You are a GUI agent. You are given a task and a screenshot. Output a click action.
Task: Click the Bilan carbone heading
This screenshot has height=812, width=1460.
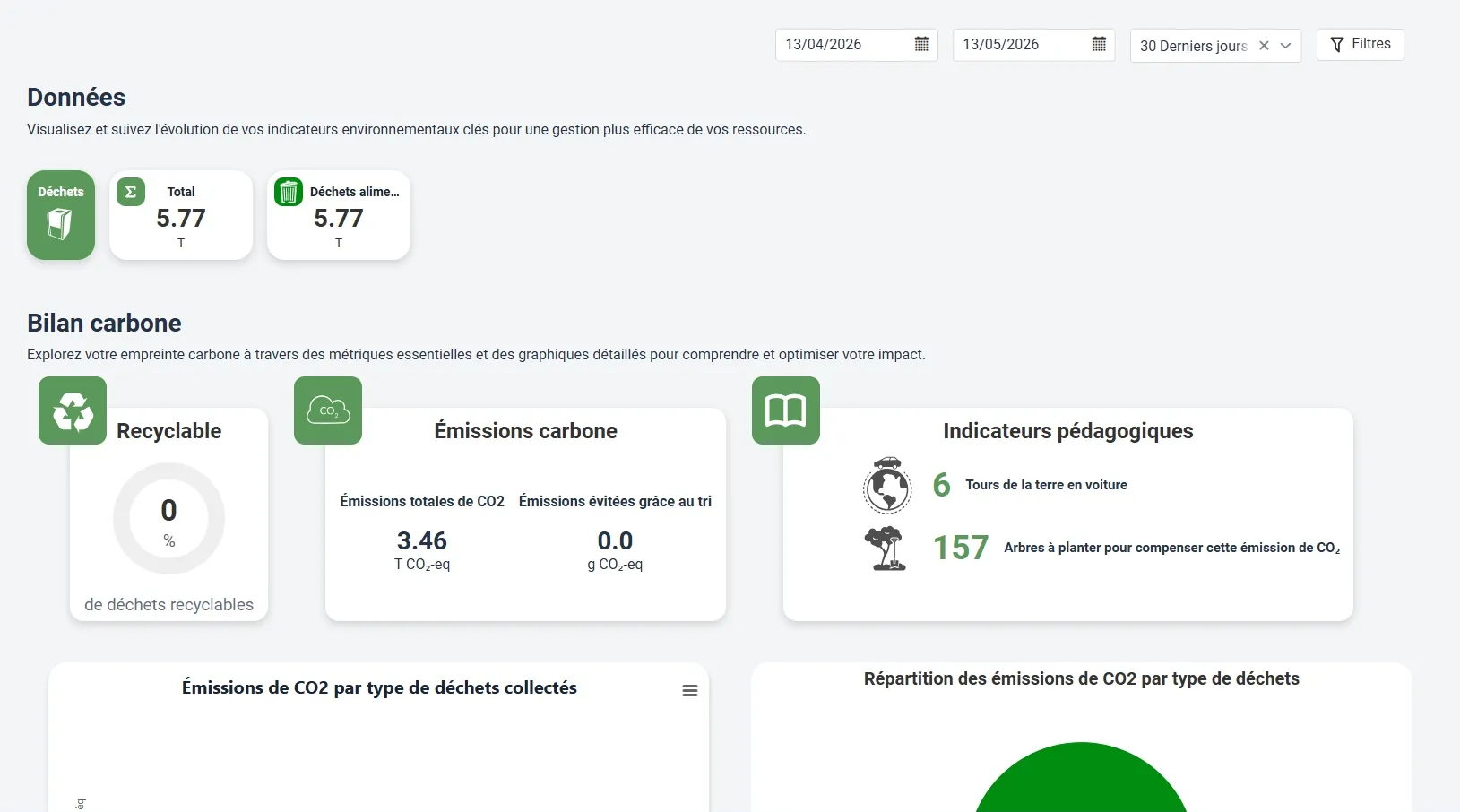[104, 323]
